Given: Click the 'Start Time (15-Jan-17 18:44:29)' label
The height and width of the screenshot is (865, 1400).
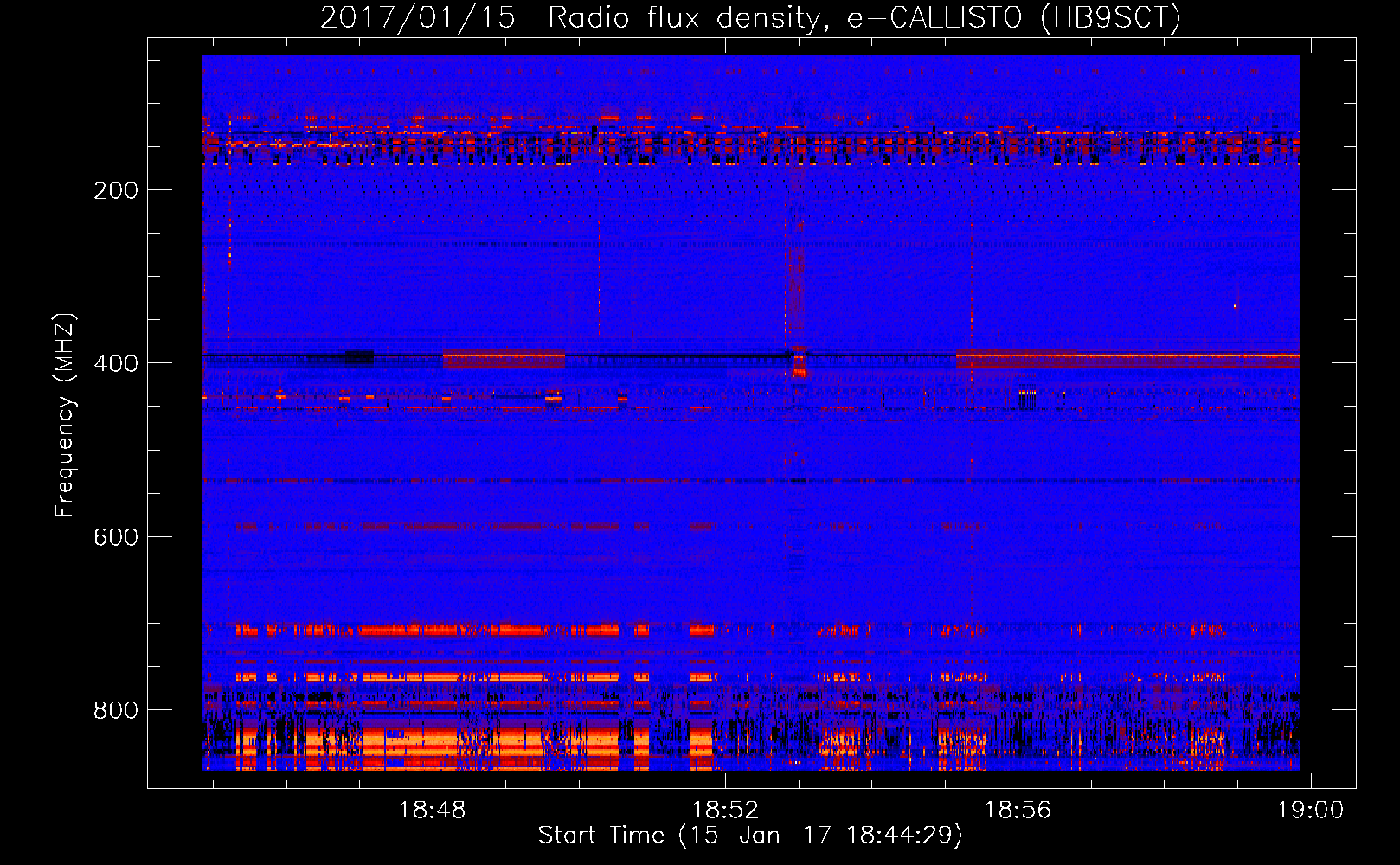Looking at the screenshot, I should pos(750,836).
